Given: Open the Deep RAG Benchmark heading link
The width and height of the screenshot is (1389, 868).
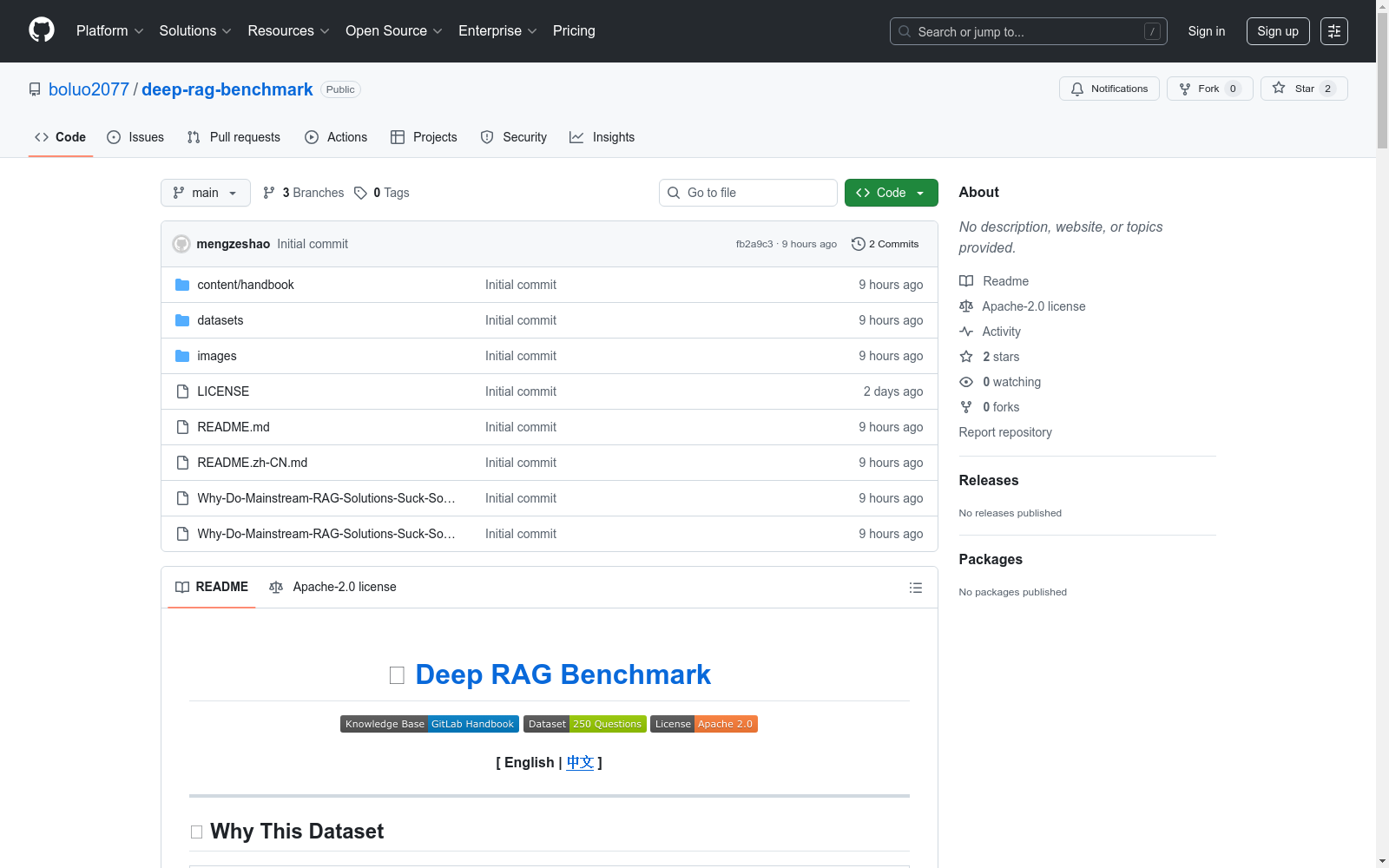Looking at the screenshot, I should tap(563, 674).
